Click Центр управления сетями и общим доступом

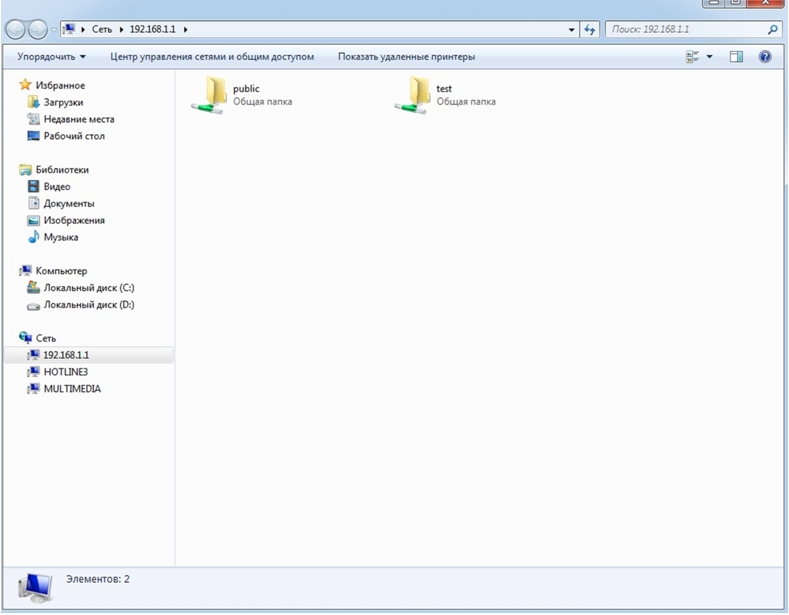point(212,57)
